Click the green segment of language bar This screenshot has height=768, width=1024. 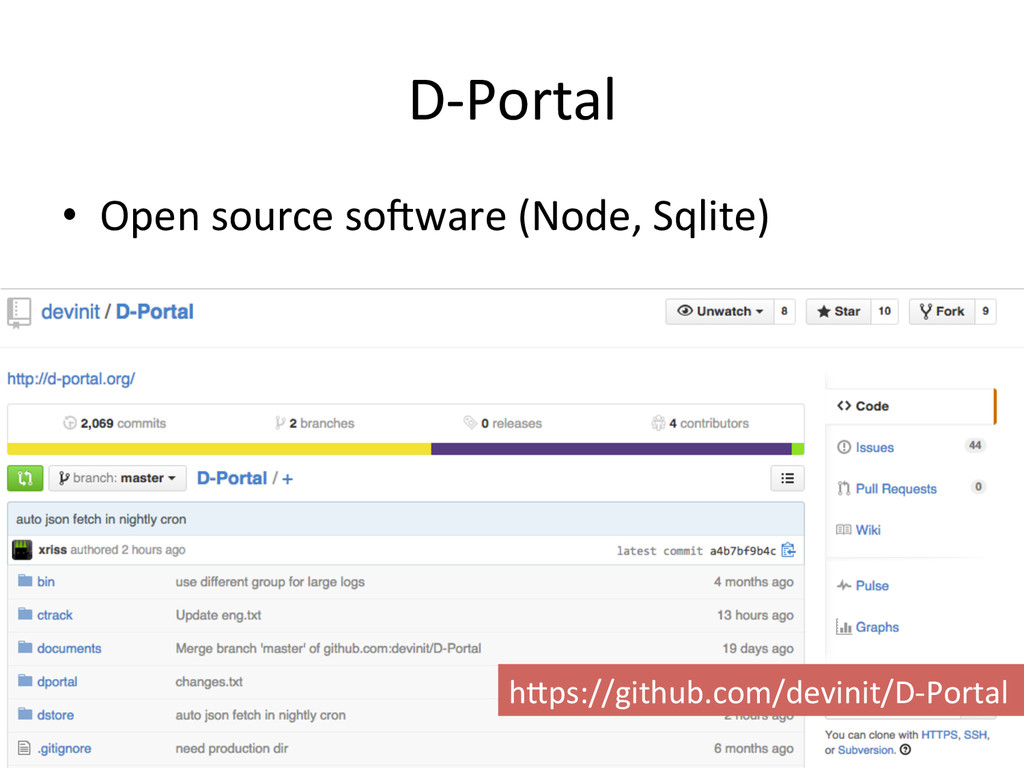(x=798, y=449)
